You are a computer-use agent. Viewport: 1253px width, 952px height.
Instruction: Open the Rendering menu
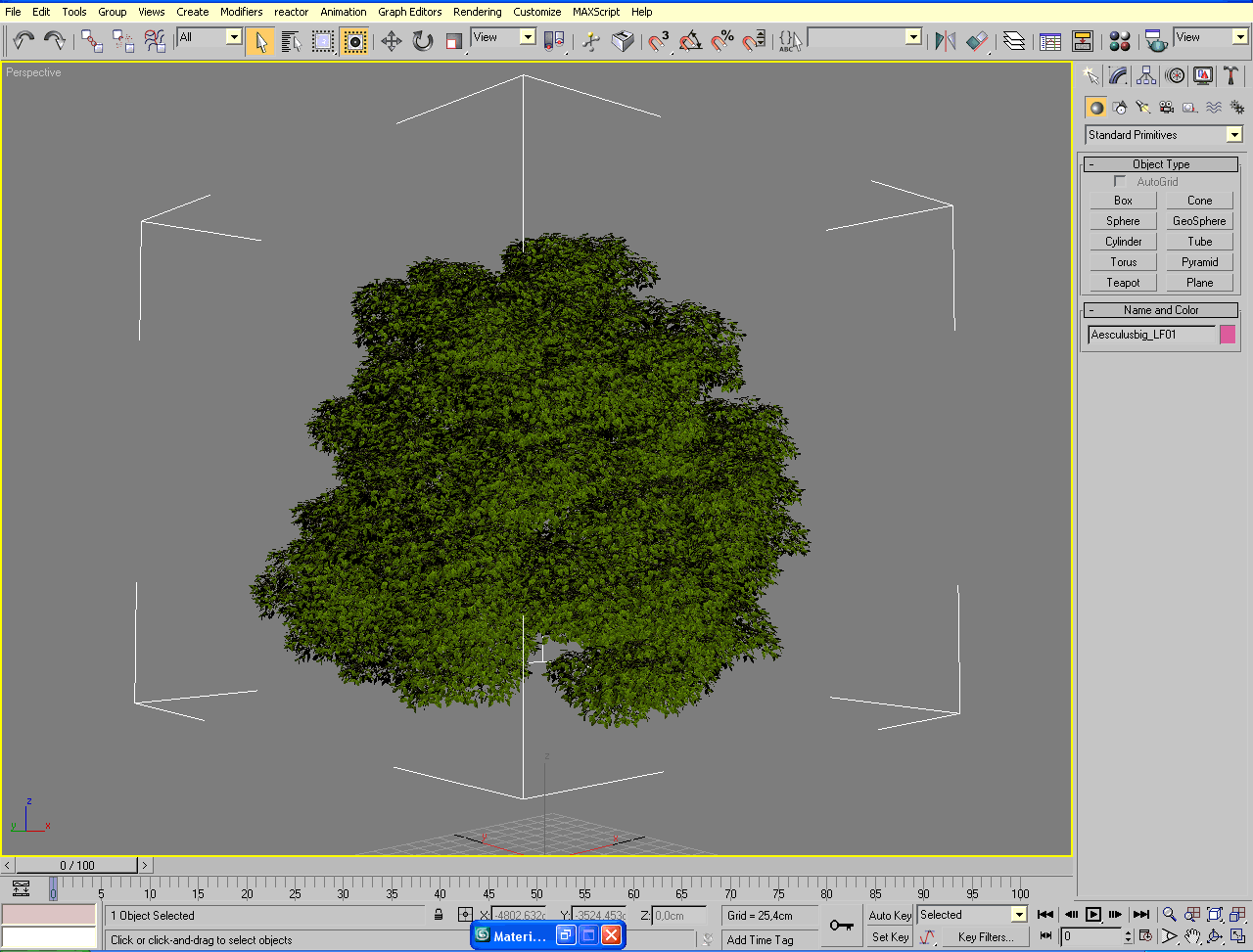click(477, 12)
